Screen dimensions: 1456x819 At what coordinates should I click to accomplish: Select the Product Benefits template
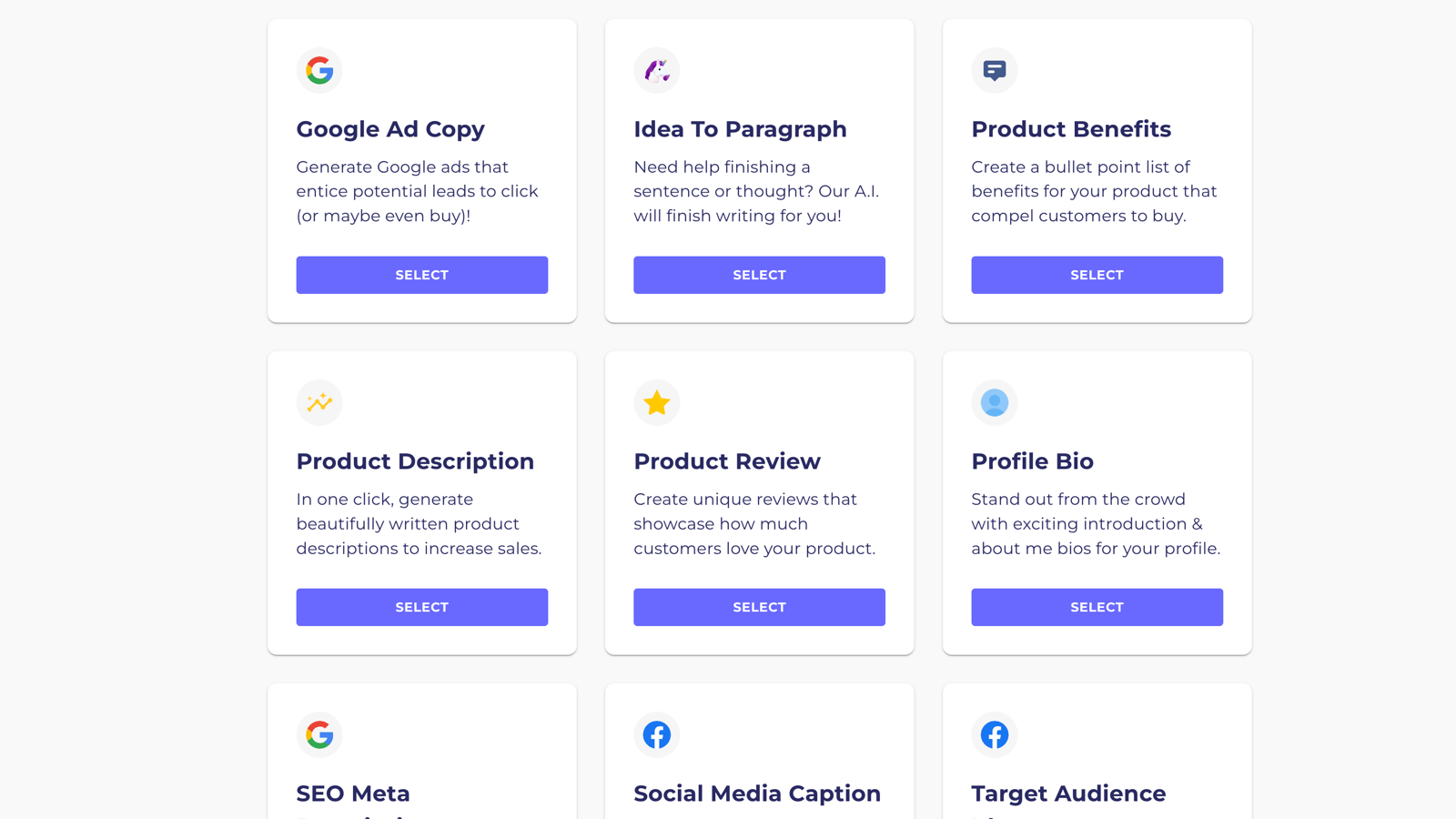tap(1097, 275)
